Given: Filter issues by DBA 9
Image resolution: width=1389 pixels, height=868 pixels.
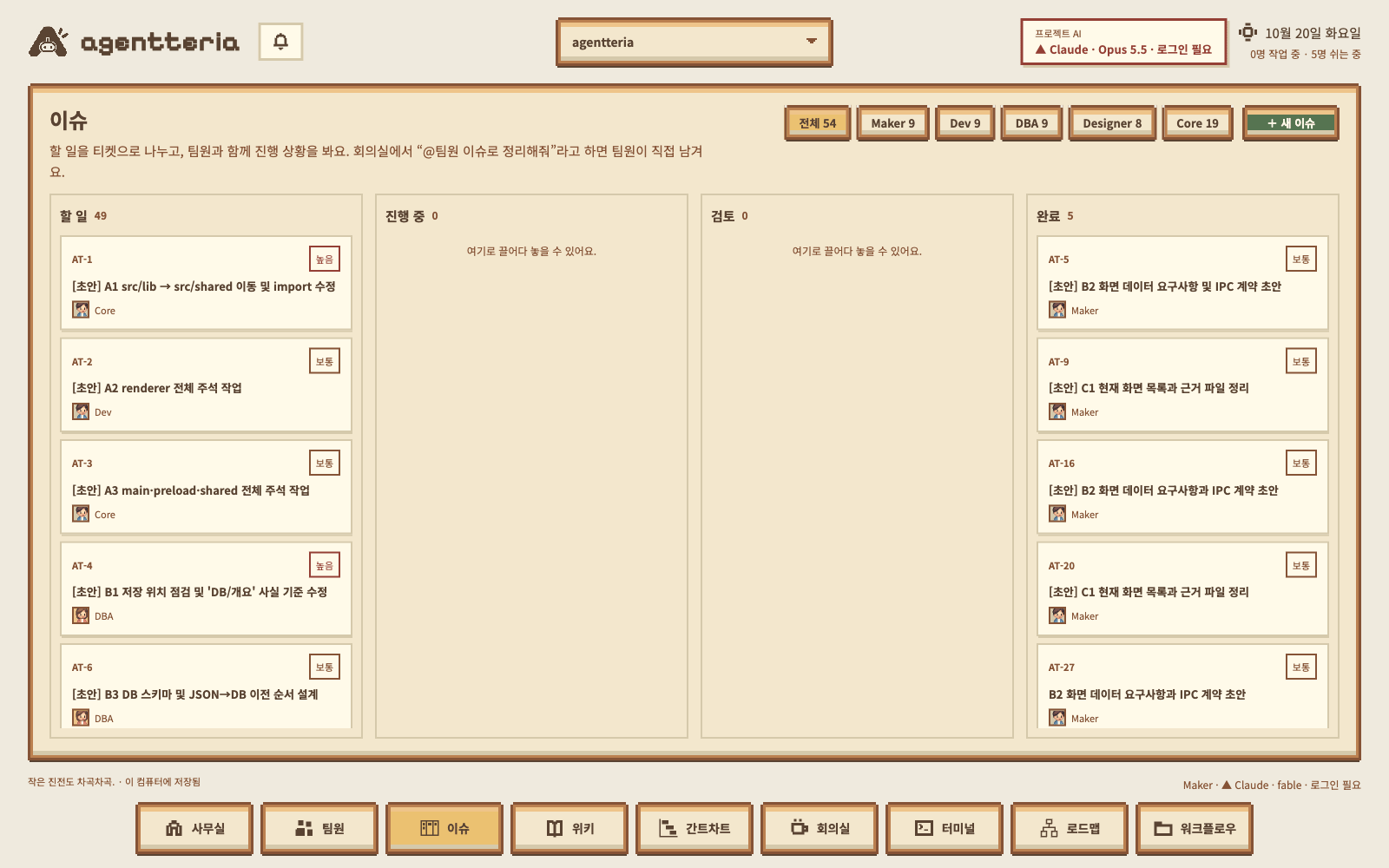Looking at the screenshot, I should click(x=1031, y=123).
